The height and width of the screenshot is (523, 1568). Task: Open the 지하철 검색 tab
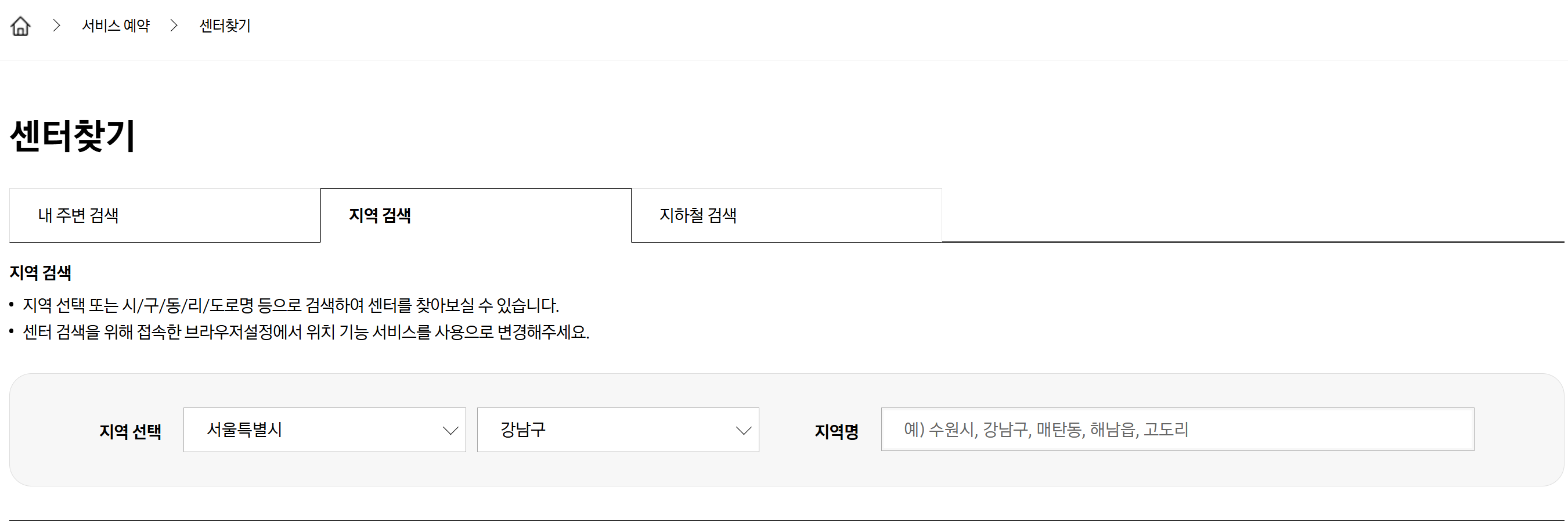(x=786, y=215)
